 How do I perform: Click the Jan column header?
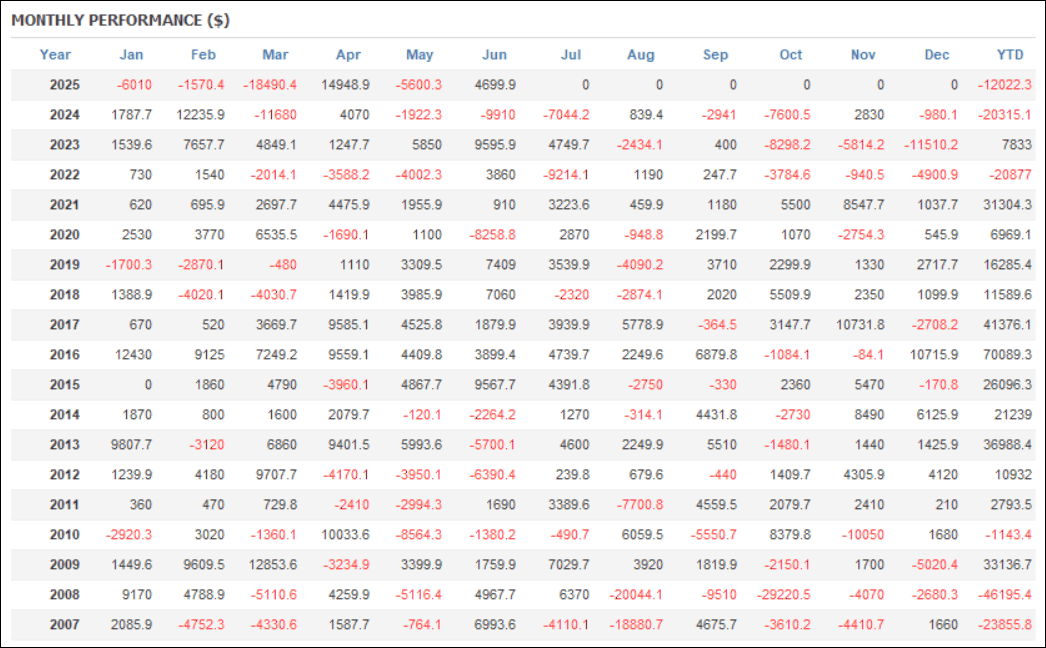click(x=131, y=55)
